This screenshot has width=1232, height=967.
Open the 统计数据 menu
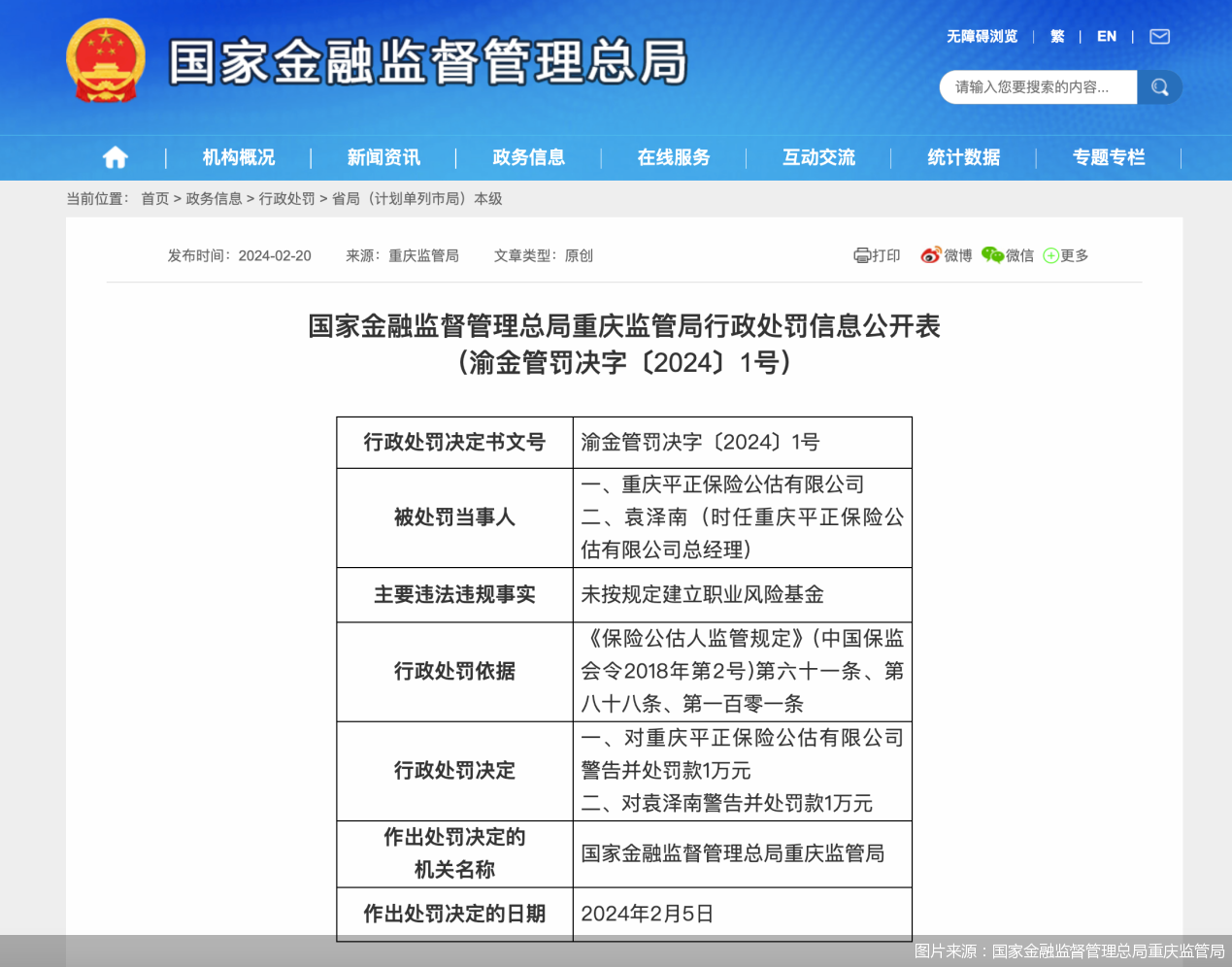pyautogui.click(x=963, y=157)
